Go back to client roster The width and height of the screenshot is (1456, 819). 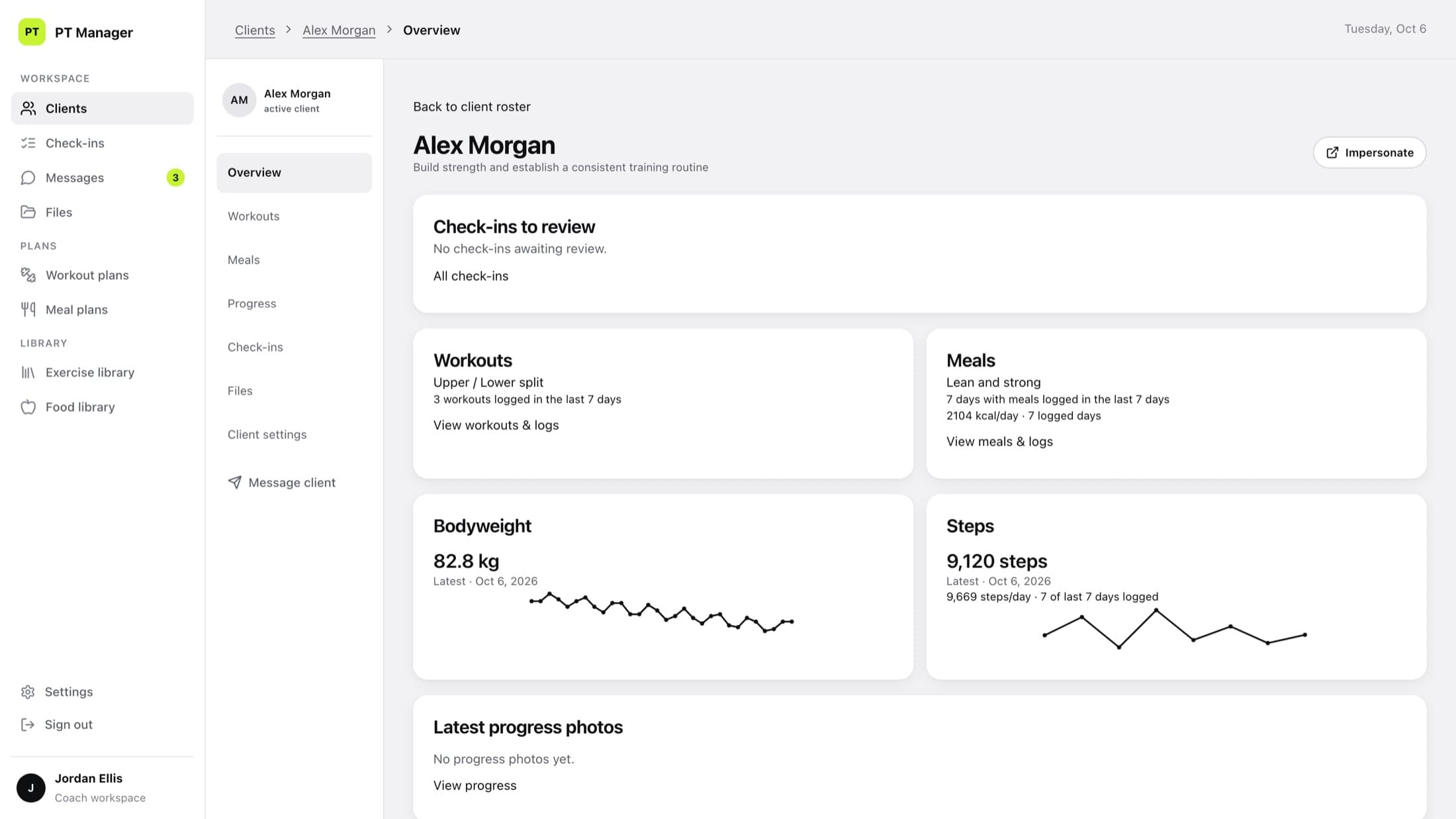(x=472, y=107)
